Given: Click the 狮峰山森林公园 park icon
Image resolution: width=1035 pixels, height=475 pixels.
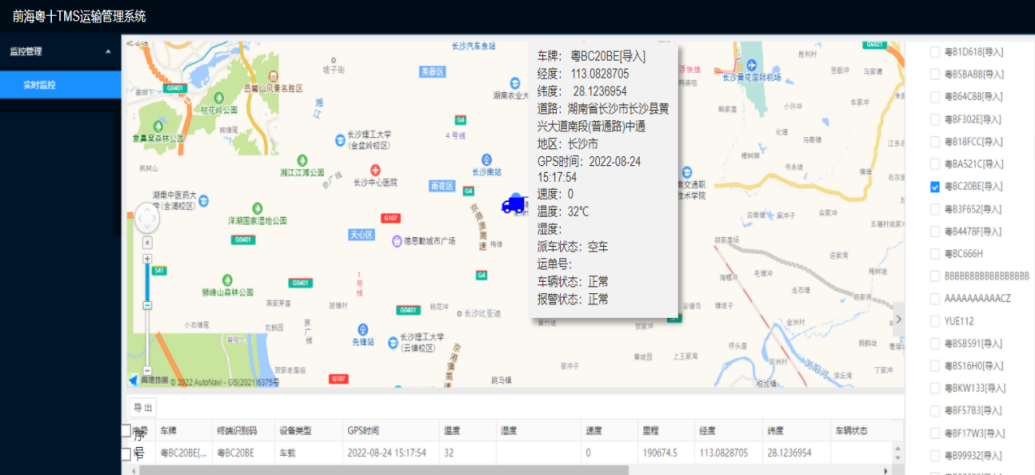Looking at the screenshot, I should coord(228,280).
